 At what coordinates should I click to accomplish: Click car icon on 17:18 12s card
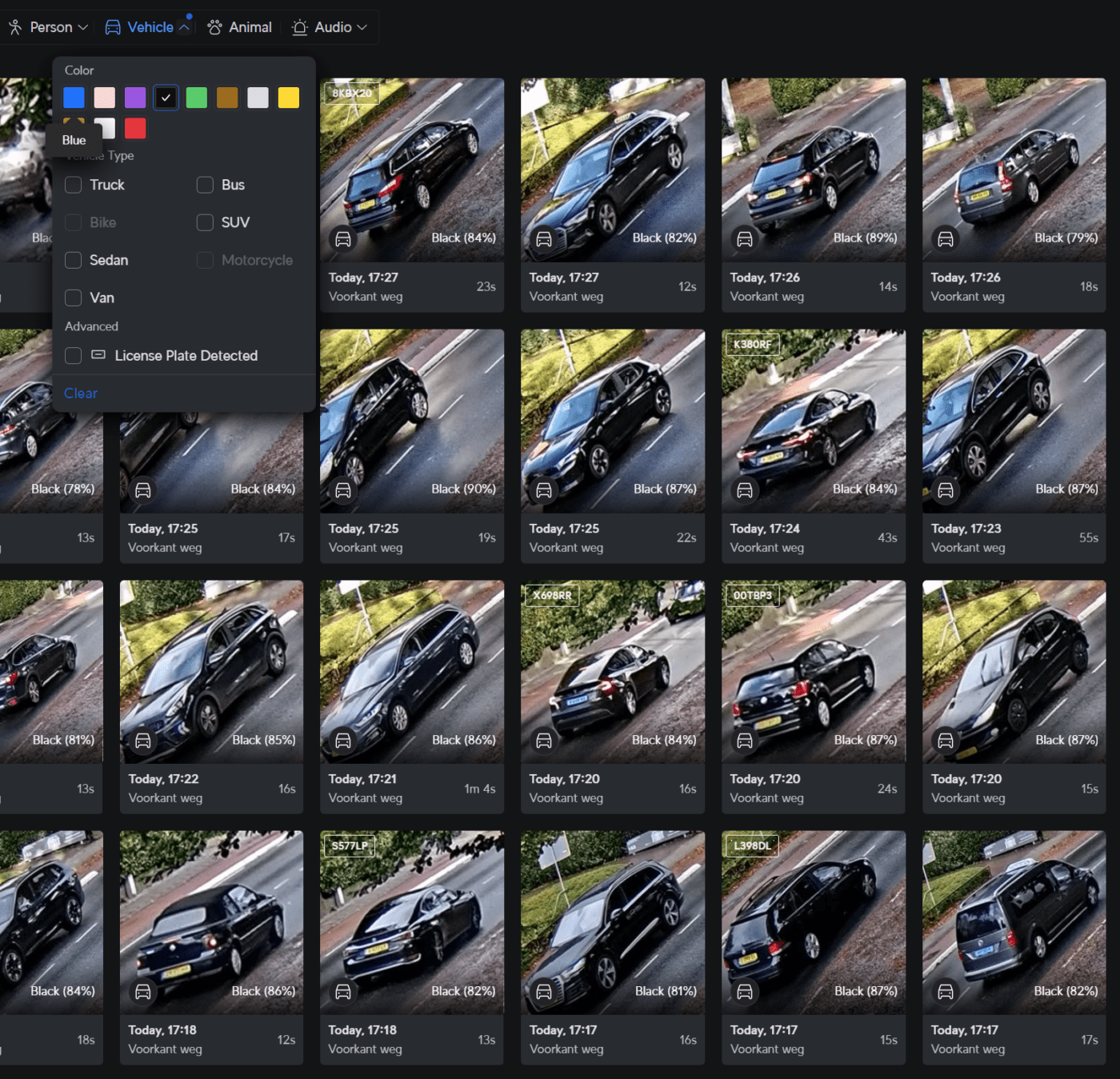(143, 993)
